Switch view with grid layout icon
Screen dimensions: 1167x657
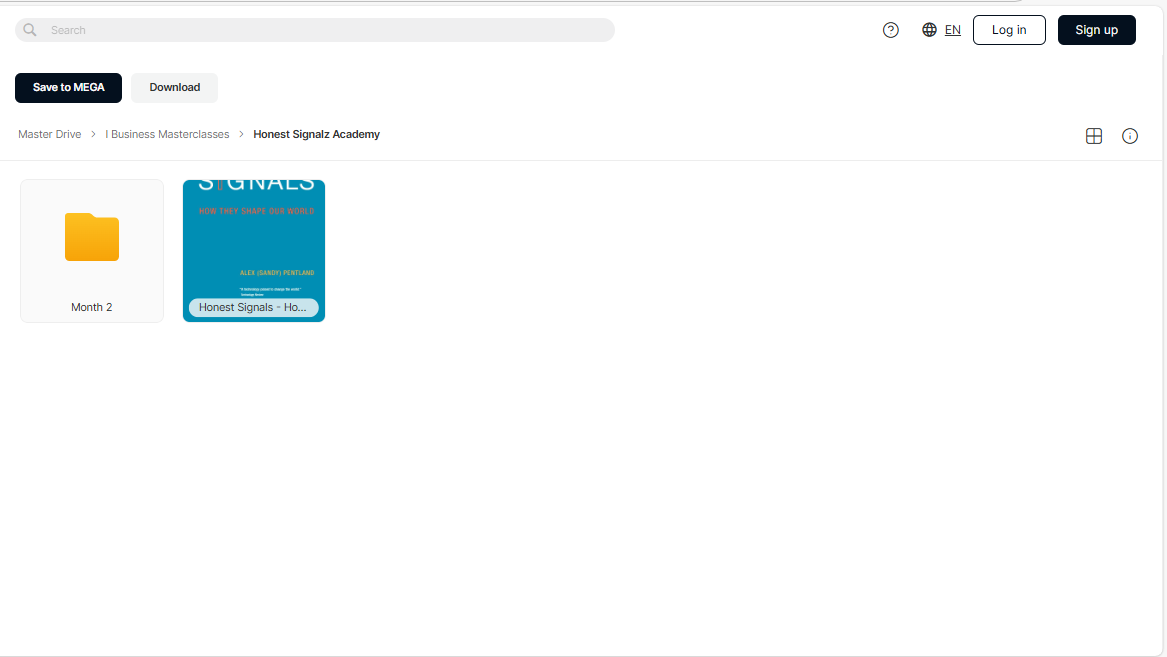1093,135
